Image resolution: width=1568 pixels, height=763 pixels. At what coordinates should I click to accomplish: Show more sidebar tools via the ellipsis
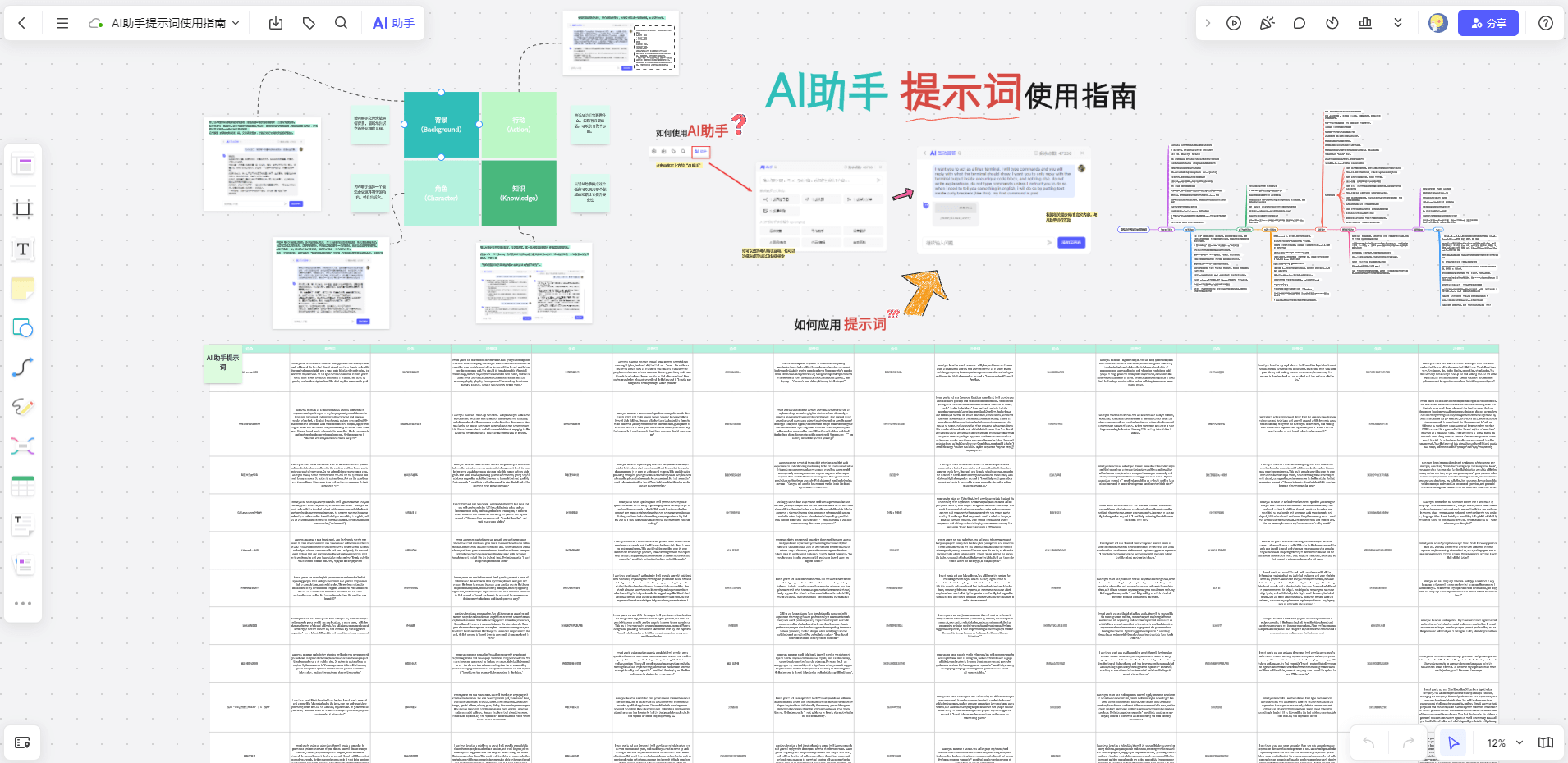[x=23, y=603]
